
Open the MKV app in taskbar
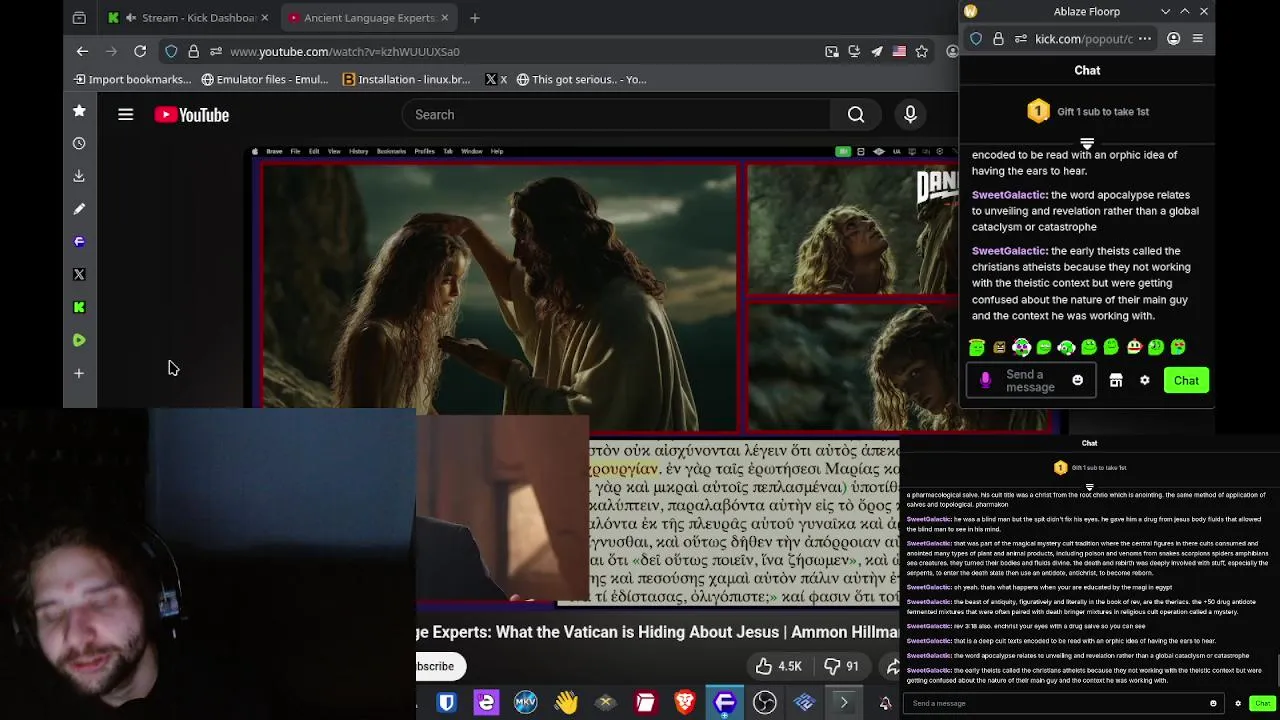[x=526, y=703]
